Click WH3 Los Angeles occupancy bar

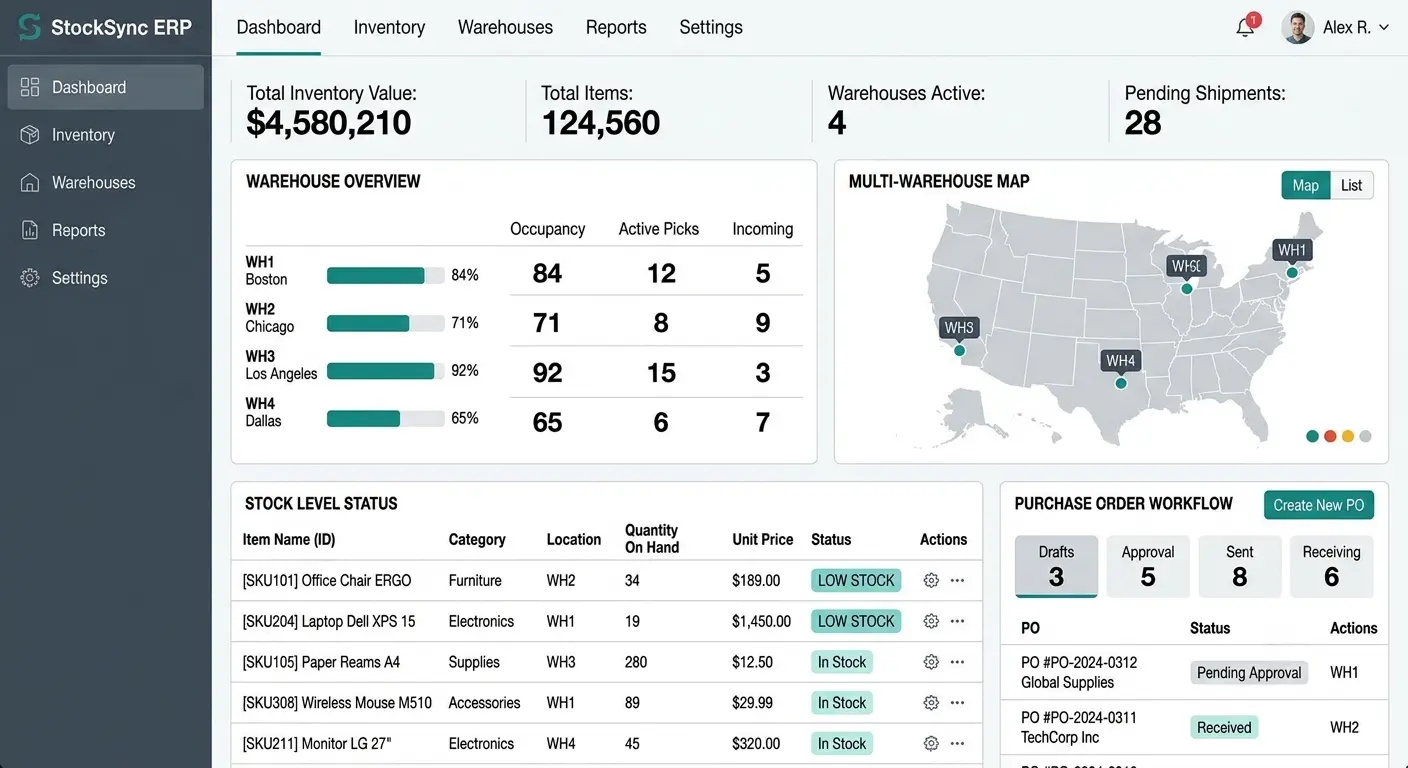point(386,371)
